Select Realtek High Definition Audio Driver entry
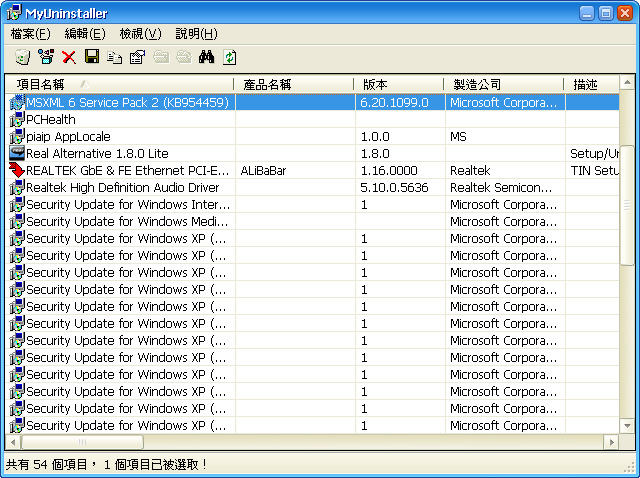The image size is (640, 478). pos(122,187)
